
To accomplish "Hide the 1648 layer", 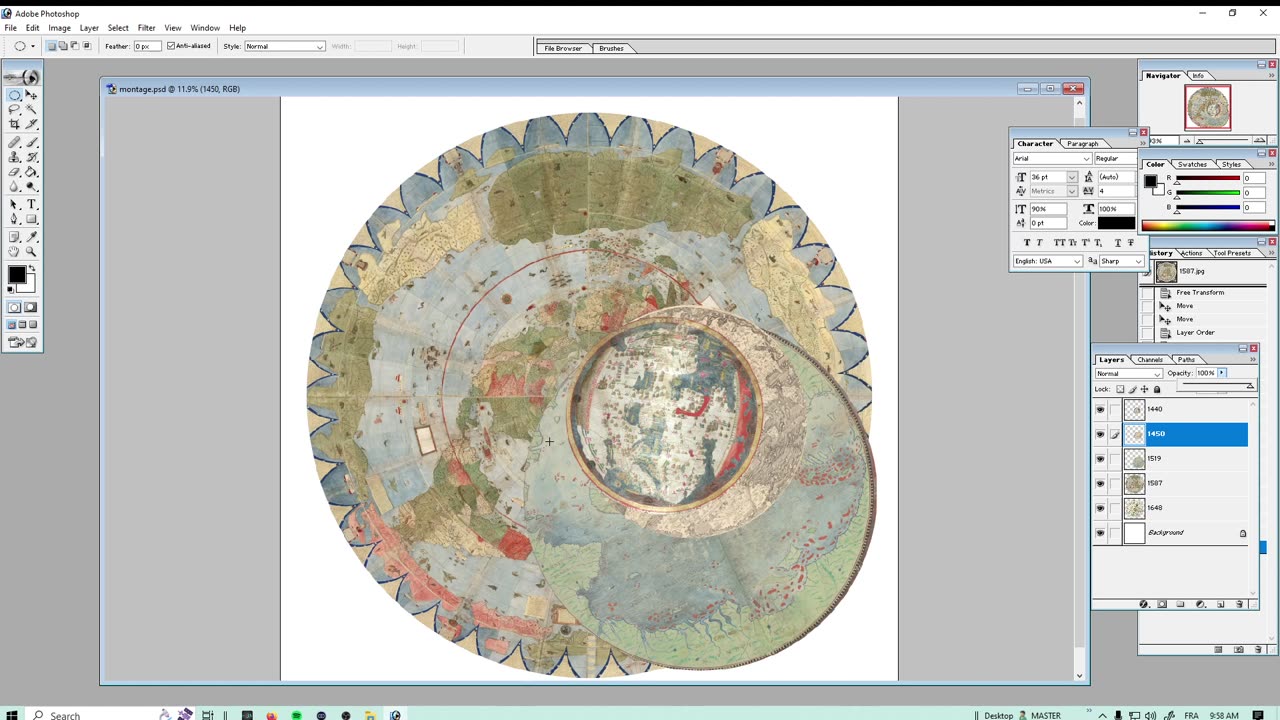I will click(x=1100, y=508).
